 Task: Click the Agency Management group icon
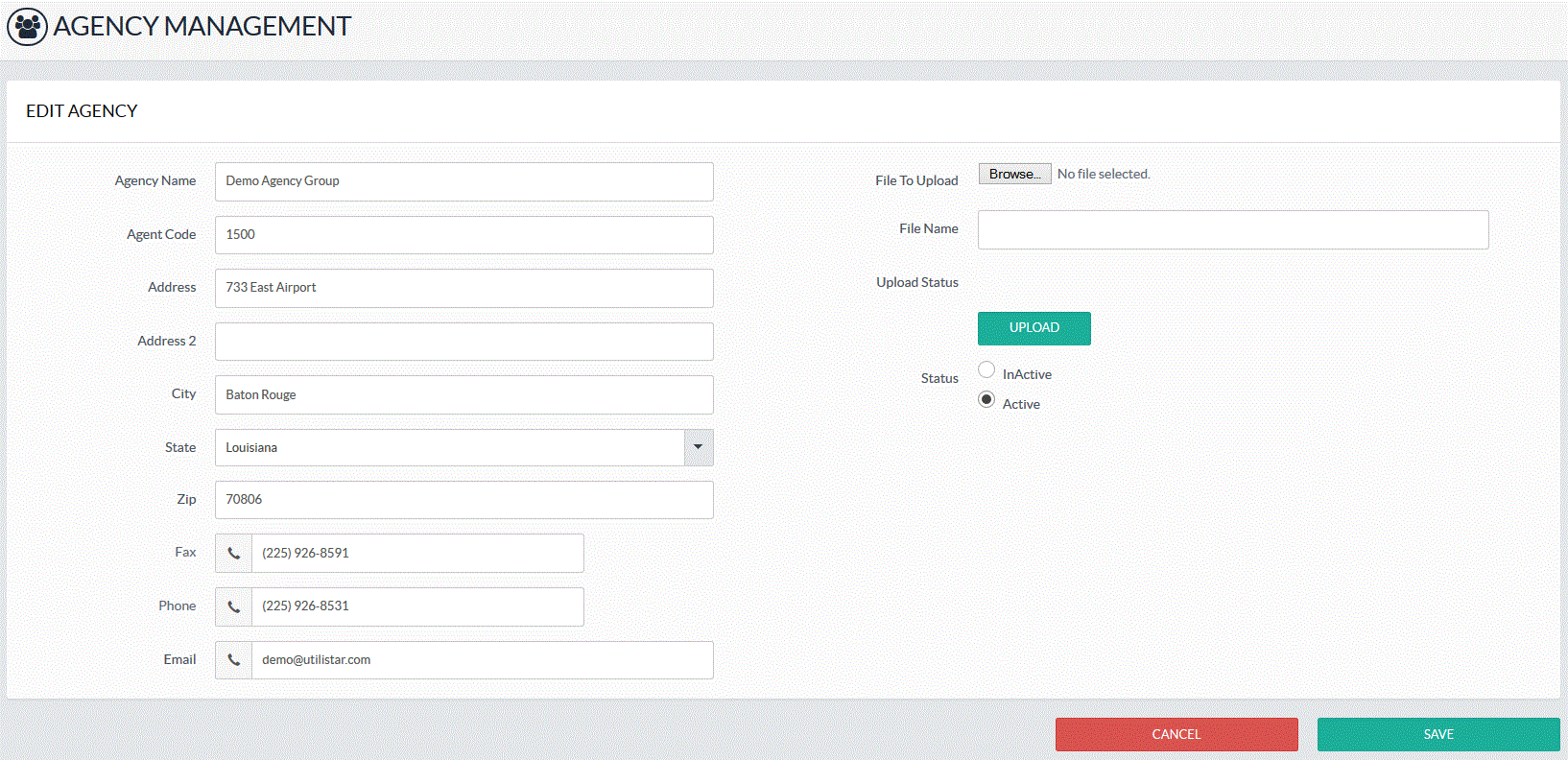pos(27,27)
